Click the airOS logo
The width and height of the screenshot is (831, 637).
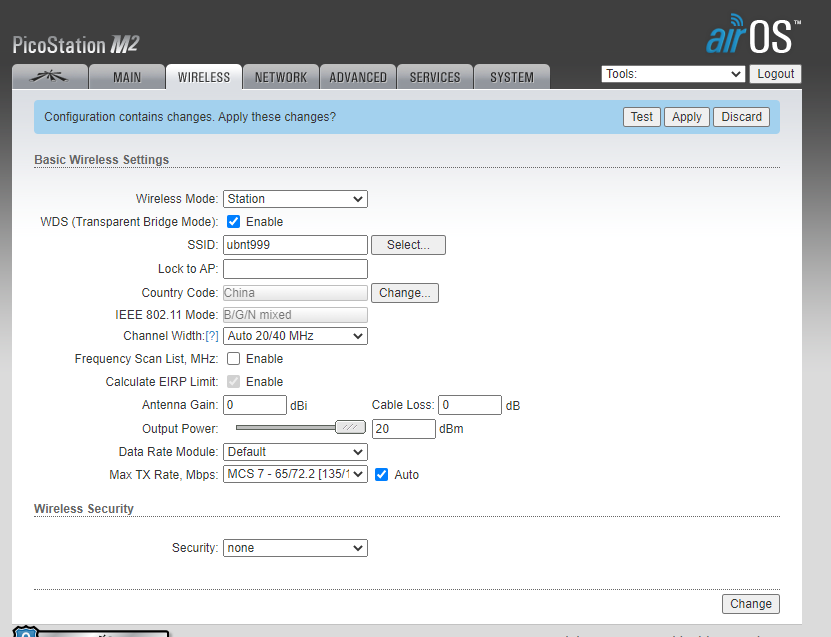tap(753, 35)
